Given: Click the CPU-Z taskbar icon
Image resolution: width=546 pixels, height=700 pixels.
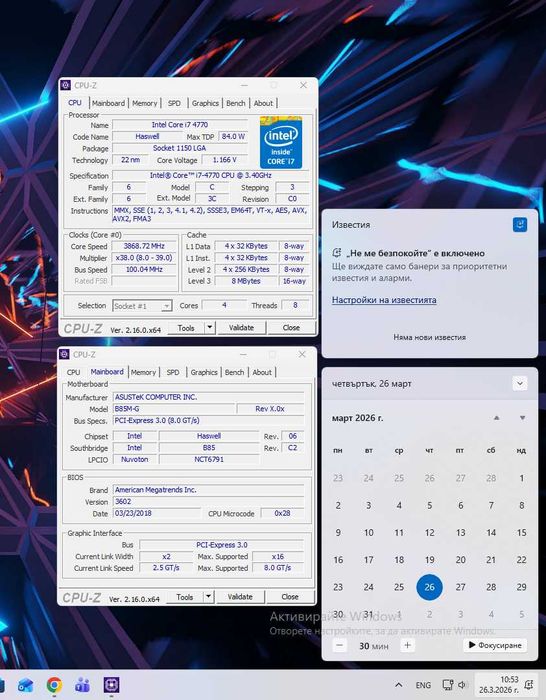Looking at the screenshot, I should point(112,685).
